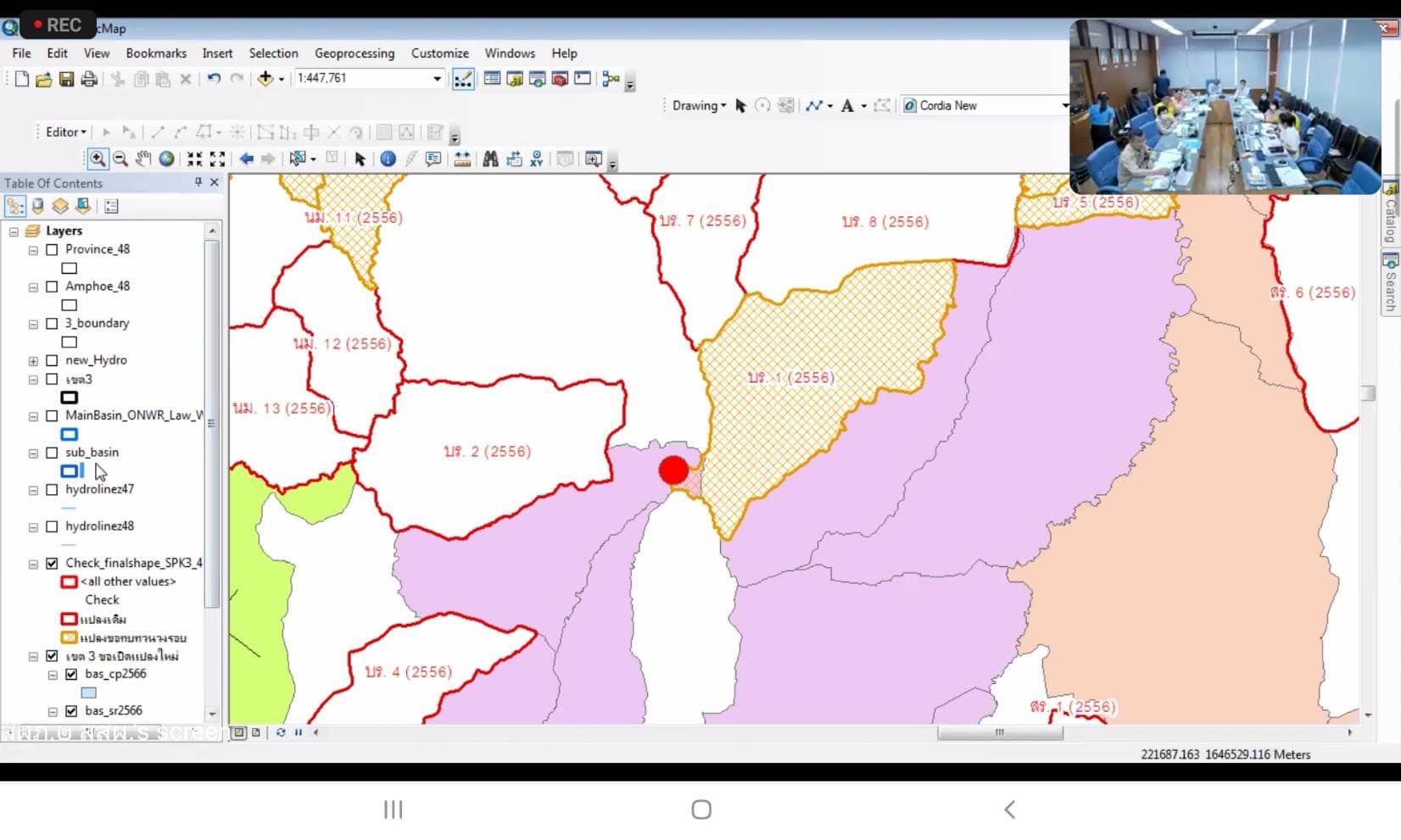
Task: Open the Geoprocessing menu
Action: 354,53
